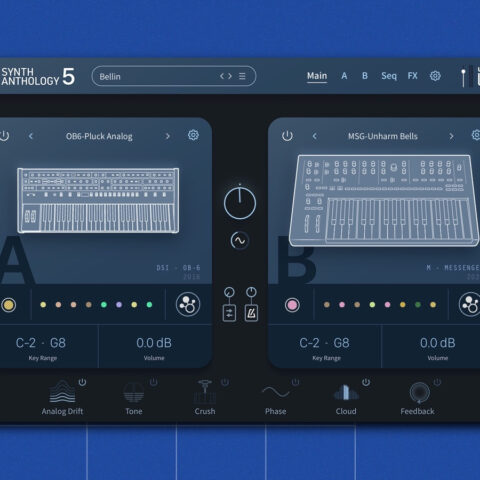
Task: Toggle layer A power button
Action: click(x=4, y=136)
